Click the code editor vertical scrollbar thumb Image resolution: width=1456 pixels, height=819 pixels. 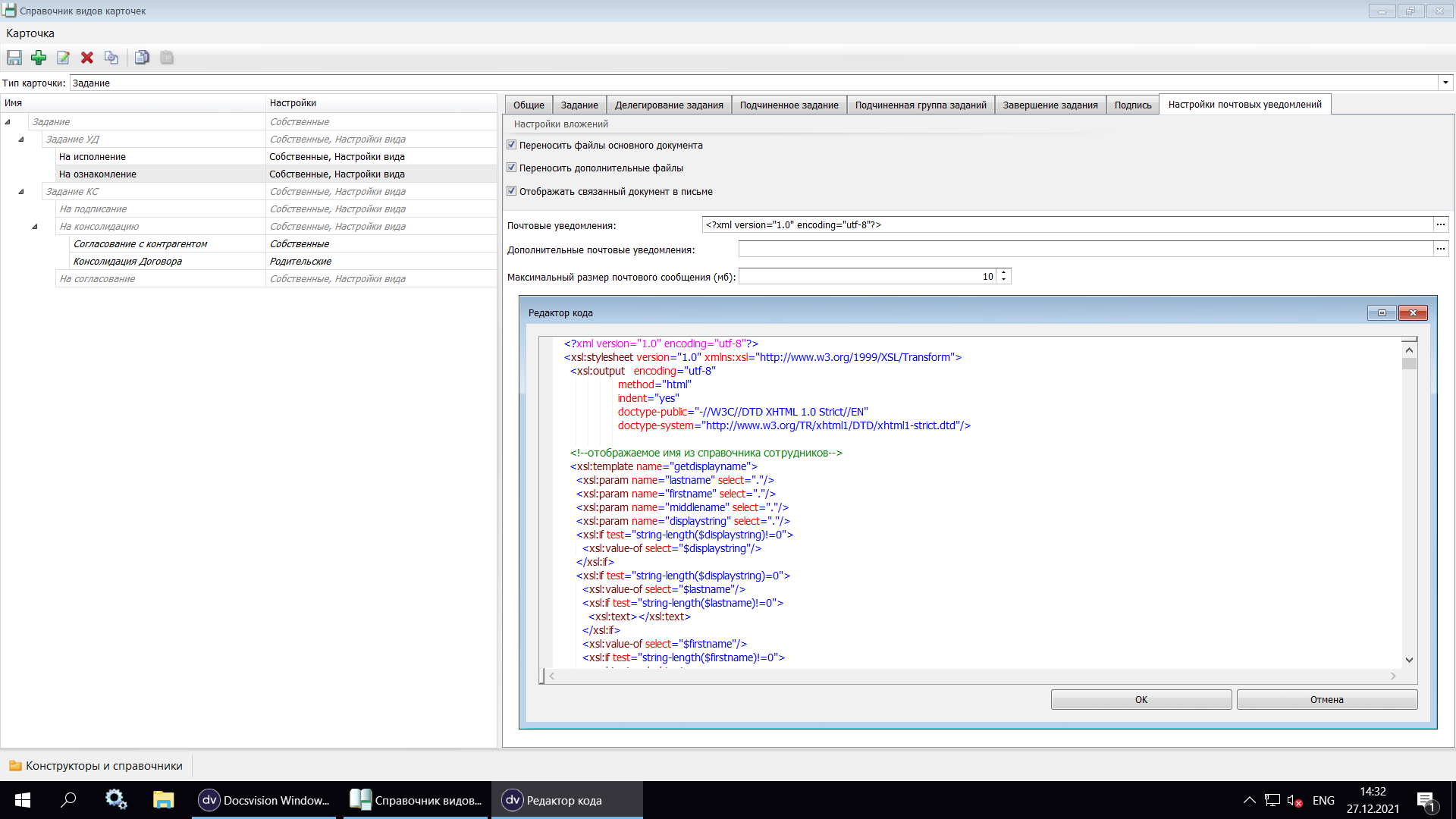pyautogui.click(x=1409, y=364)
